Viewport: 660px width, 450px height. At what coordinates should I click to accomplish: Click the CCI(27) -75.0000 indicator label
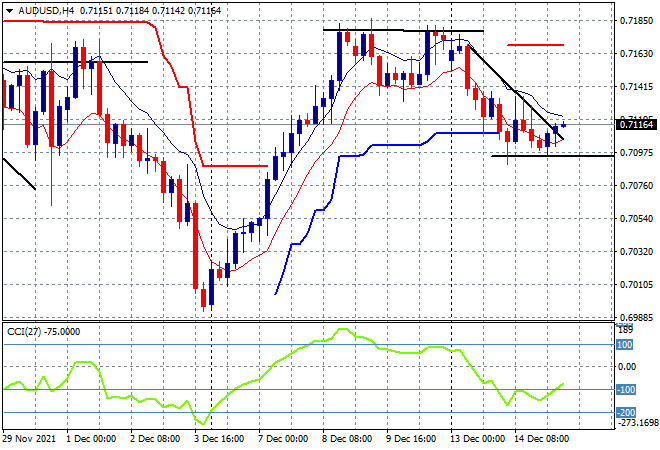coord(43,332)
